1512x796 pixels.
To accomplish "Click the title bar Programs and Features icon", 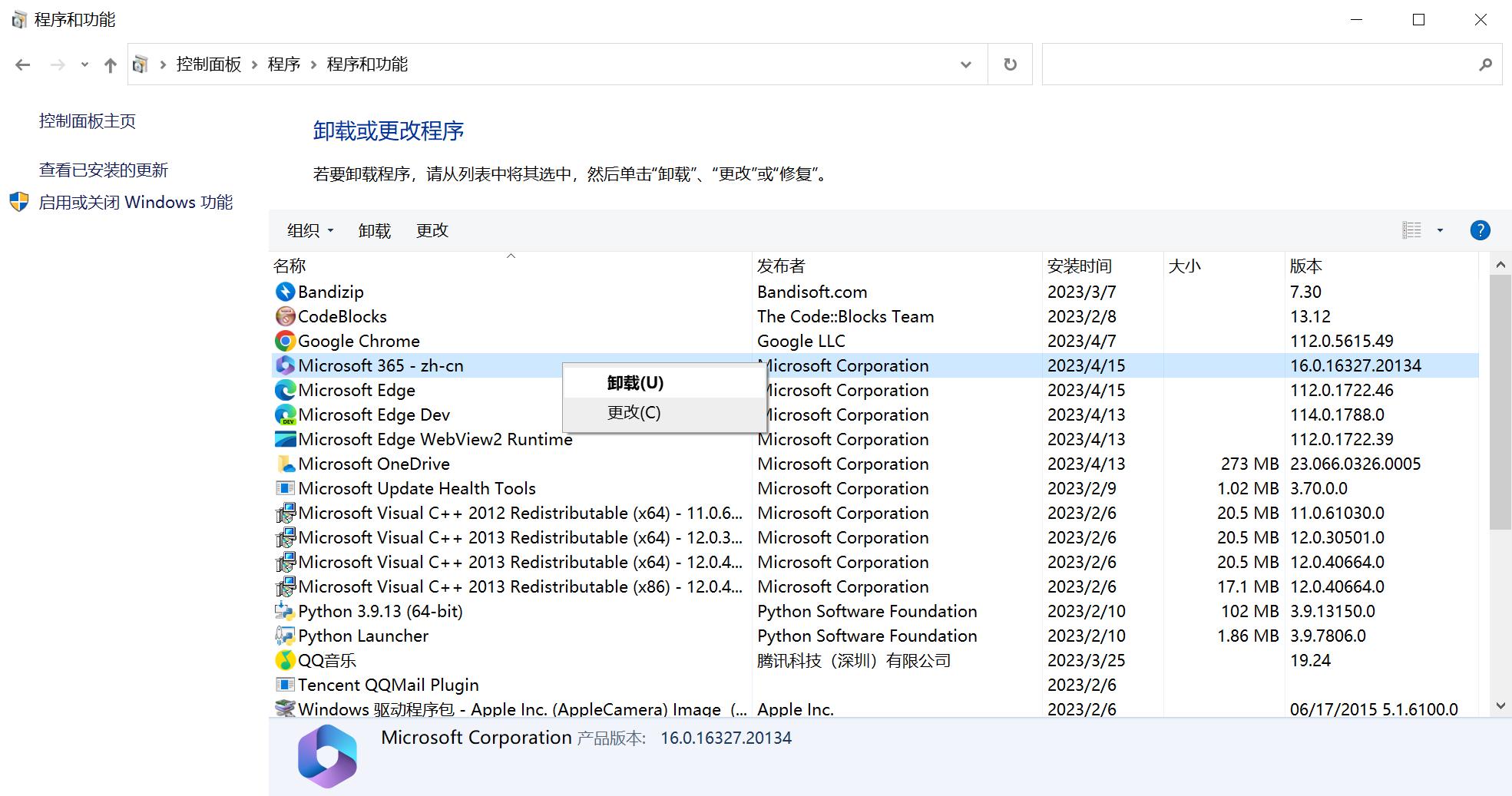I will pos(19,20).
